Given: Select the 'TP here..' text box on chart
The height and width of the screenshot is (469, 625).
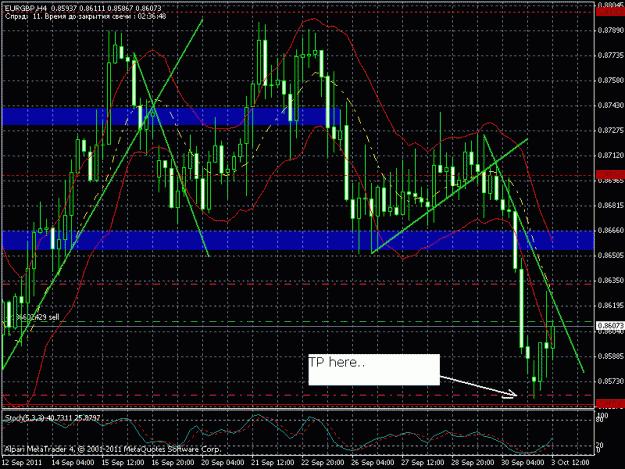Looking at the screenshot, I should pos(374,369).
